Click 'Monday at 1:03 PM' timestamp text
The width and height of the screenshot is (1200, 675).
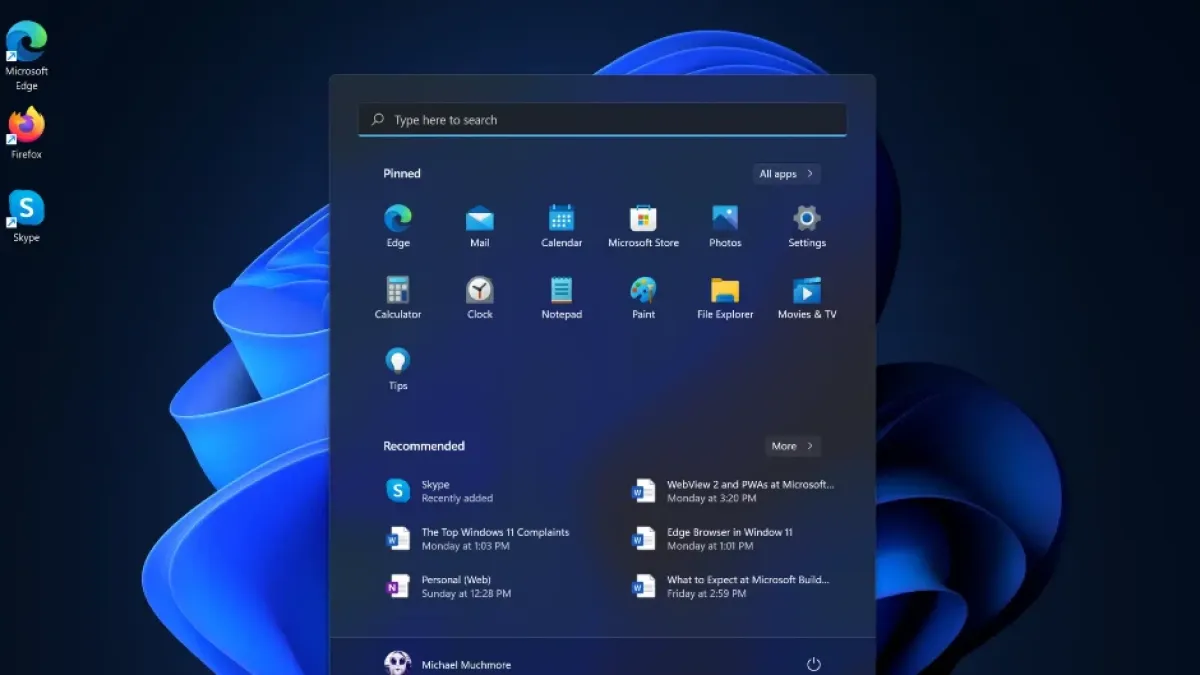tap(466, 546)
